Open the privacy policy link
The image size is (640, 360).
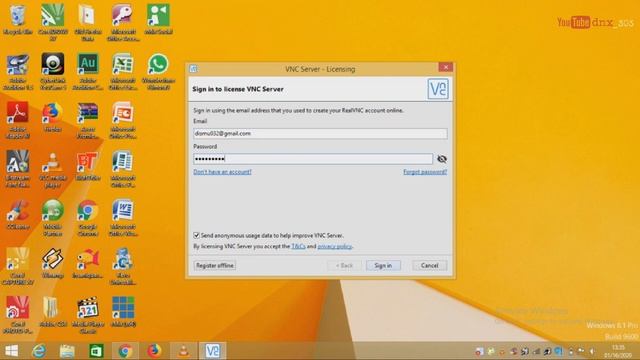tap(335, 246)
